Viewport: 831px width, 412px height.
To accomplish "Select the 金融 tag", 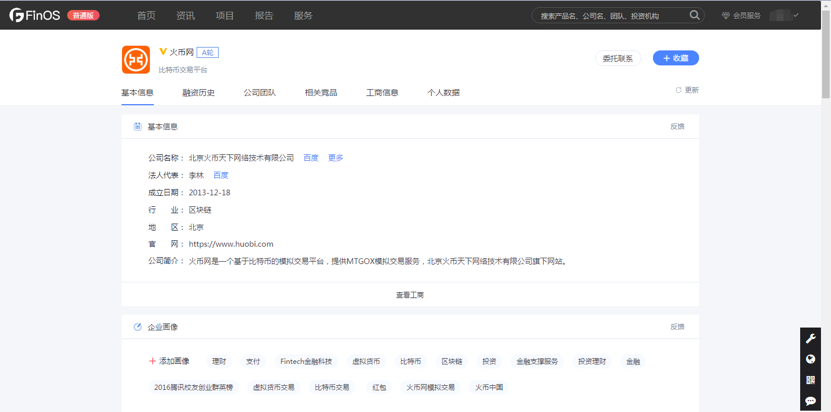I will [x=633, y=362].
